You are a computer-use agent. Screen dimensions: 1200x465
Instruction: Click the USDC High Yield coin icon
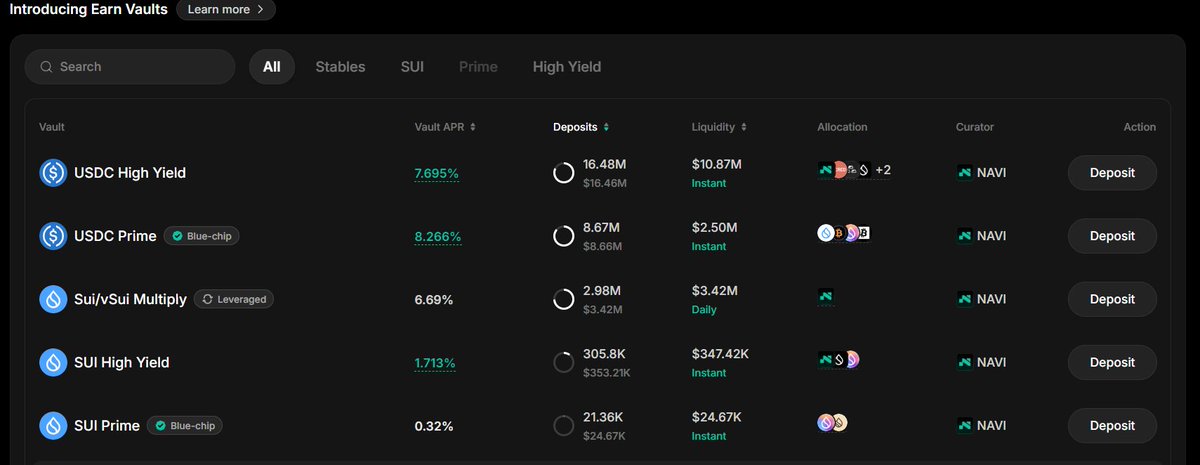[53, 173]
